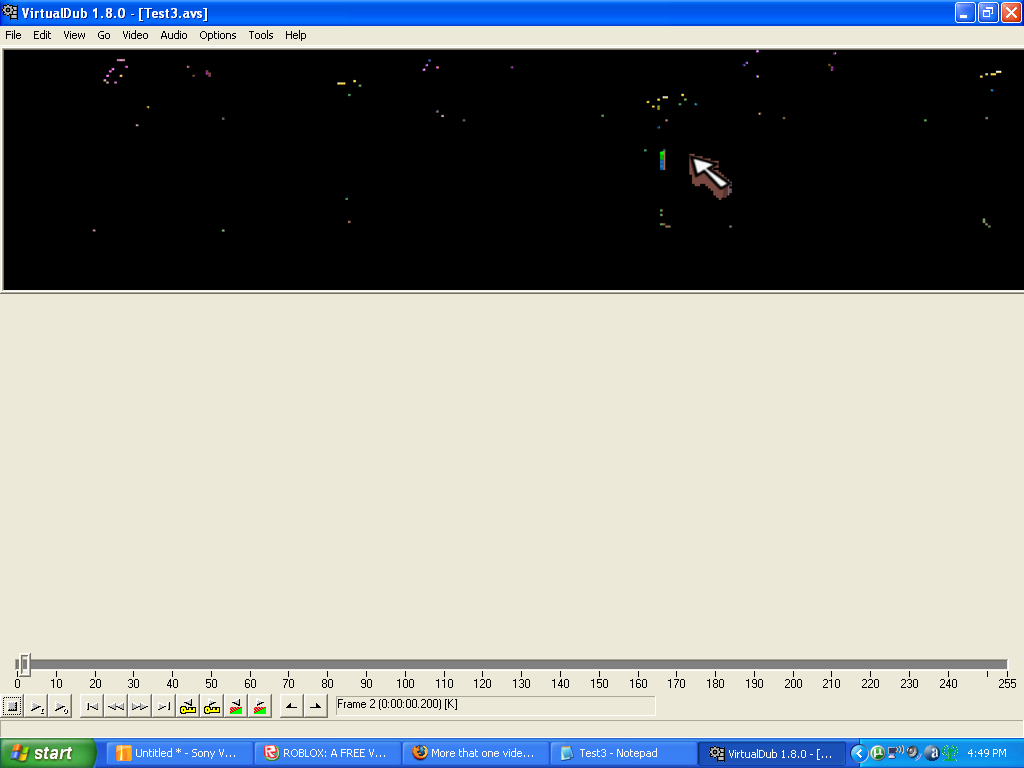
Task: Click the network connection tray icon
Action: [x=895, y=753]
